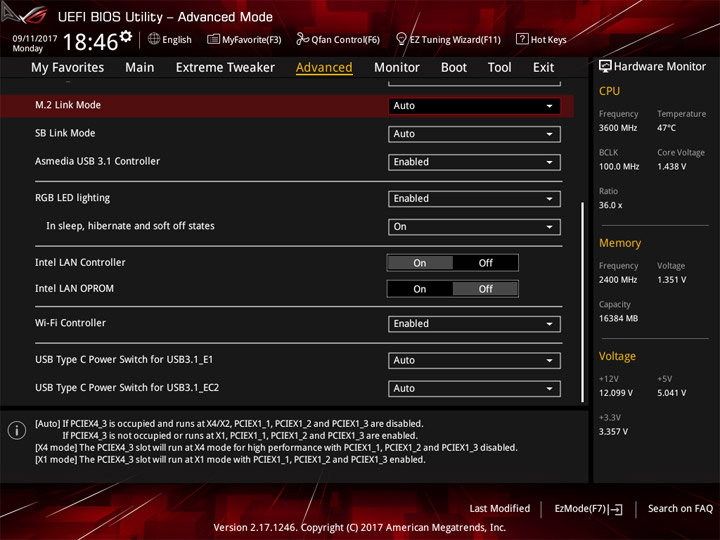Set Intel LAN OPROM to On
720x540 pixels.
click(x=420, y=289)
